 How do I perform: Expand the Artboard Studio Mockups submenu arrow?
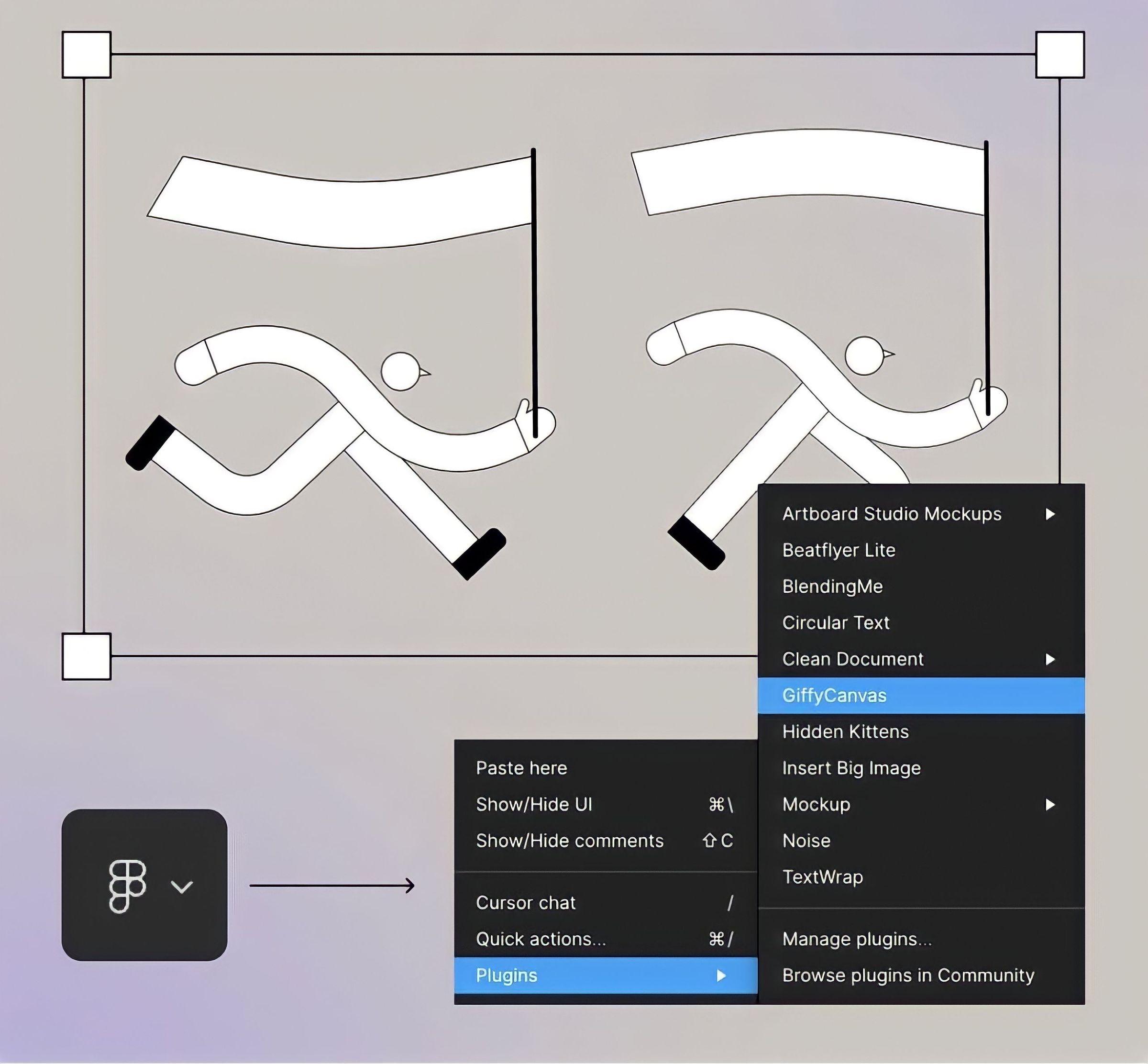tap(1050, 513)
